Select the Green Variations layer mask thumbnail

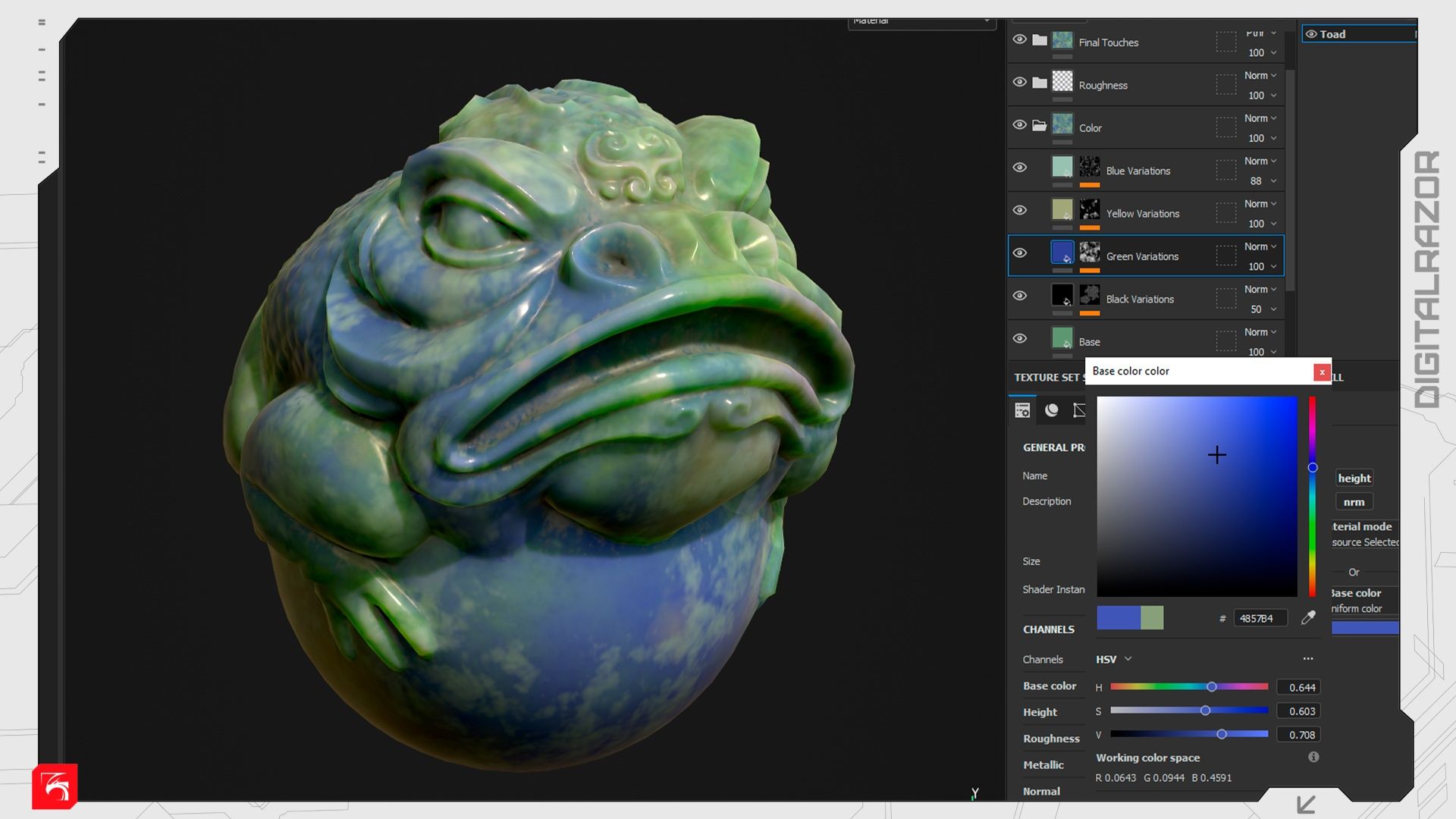tap(1090, 252)
